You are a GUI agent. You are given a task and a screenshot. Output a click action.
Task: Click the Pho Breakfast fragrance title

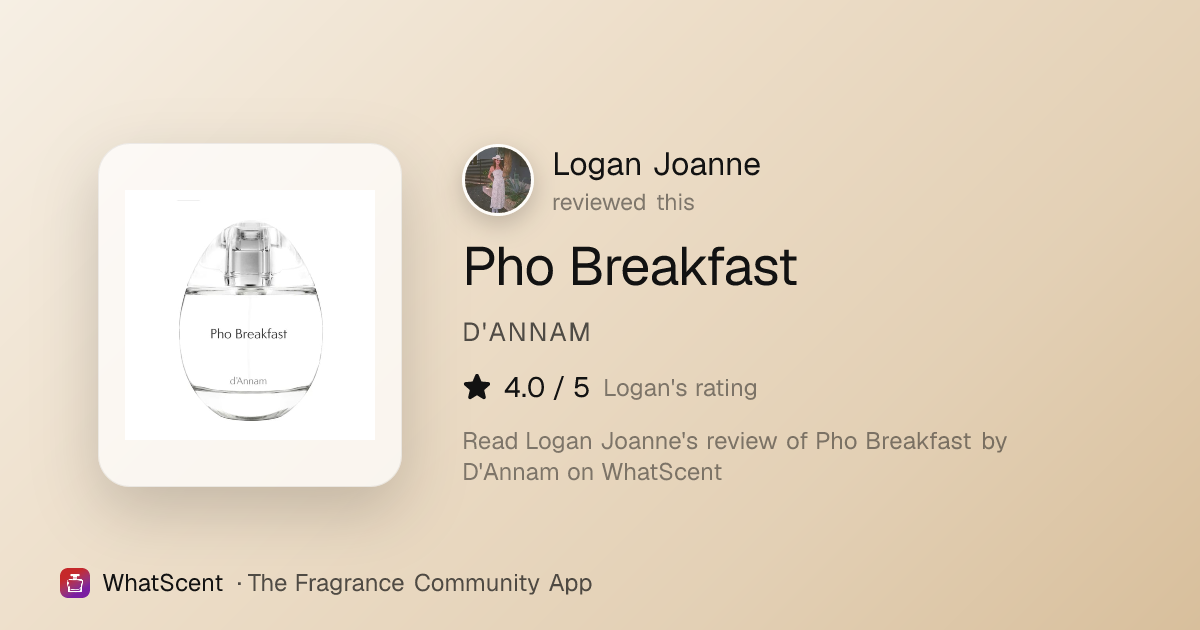coord(630,267)
